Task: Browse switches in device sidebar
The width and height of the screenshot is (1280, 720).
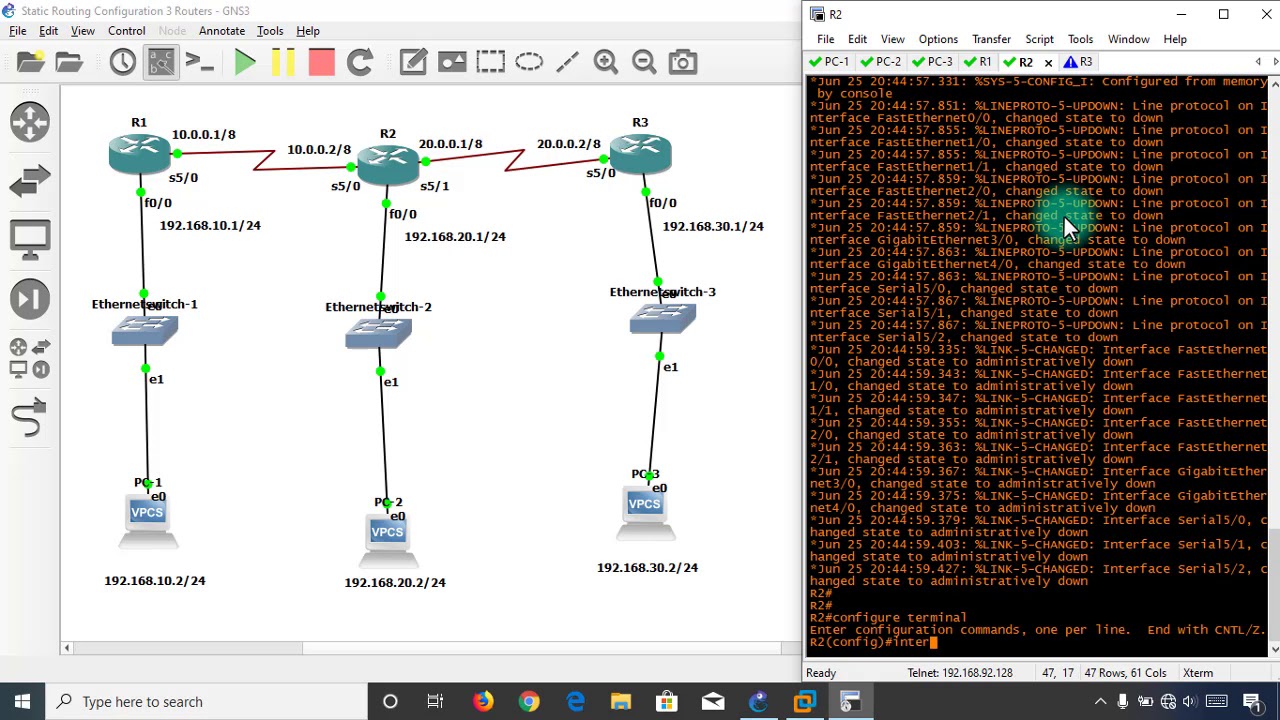Action: (x=30, y=181)
